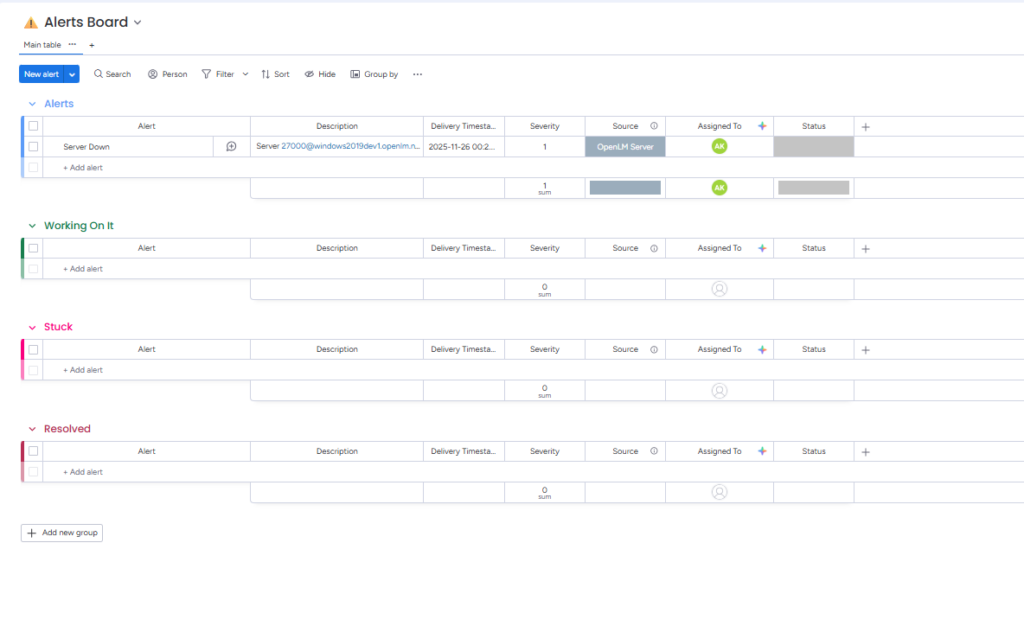Open the Sort options
This screenshot has height=626, width=1024.
tap(275, 74)
